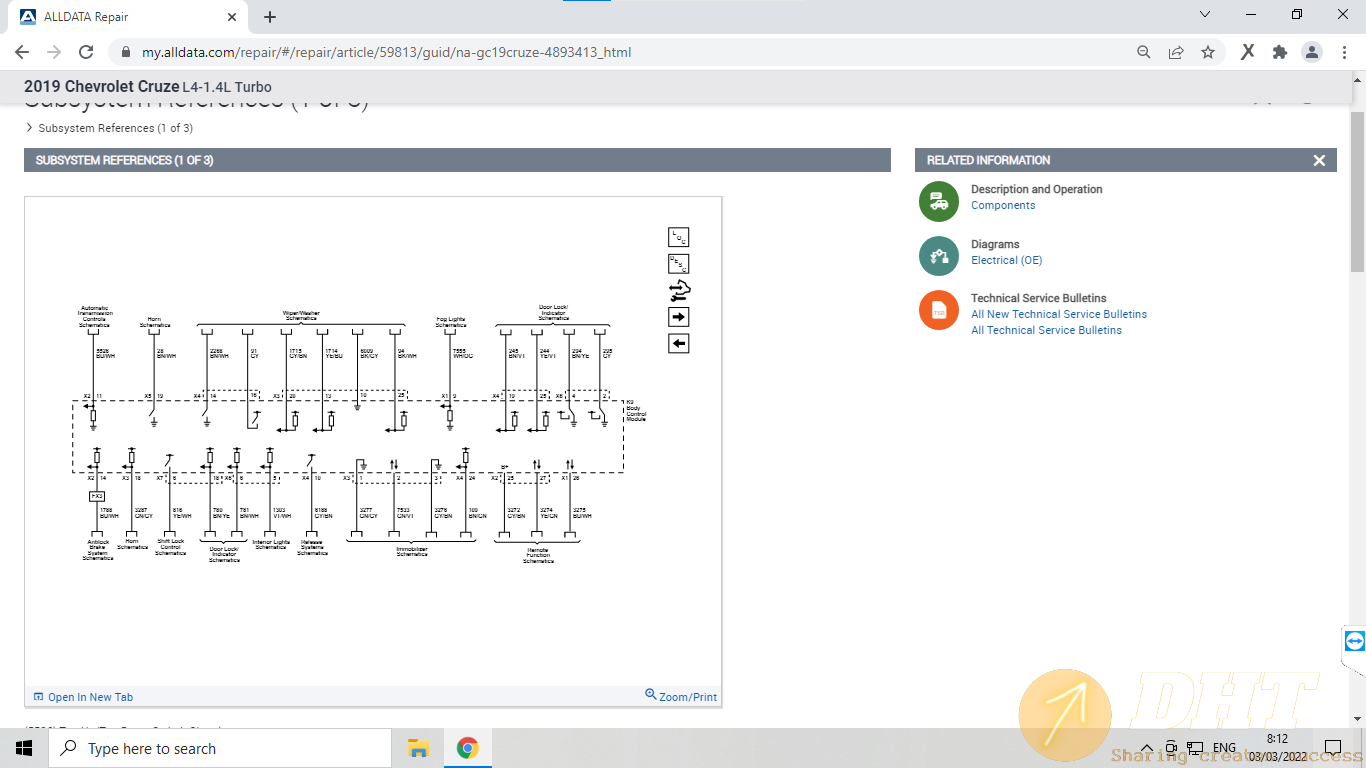Click the Desc icon in the wiring diagram
Viewport: 1366px width, 768px height.
pos(679,264)
